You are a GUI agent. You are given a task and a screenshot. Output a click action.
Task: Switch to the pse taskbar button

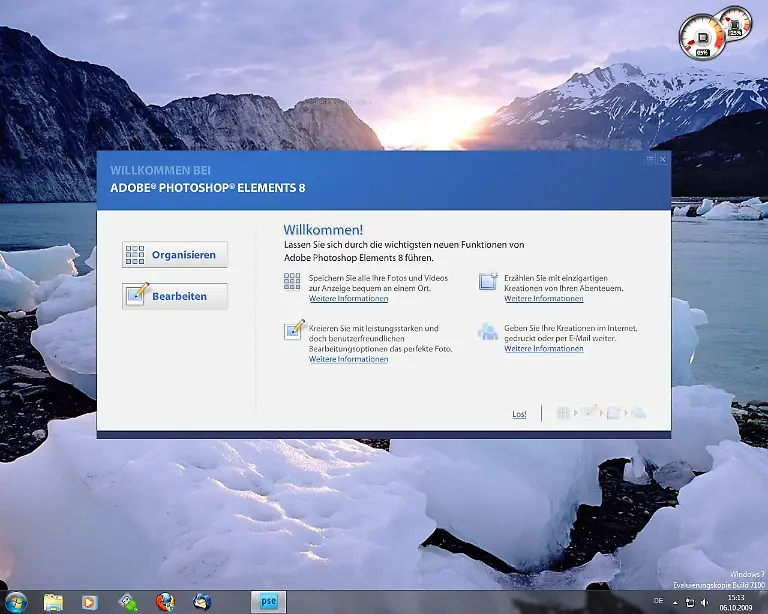(268, 601)
